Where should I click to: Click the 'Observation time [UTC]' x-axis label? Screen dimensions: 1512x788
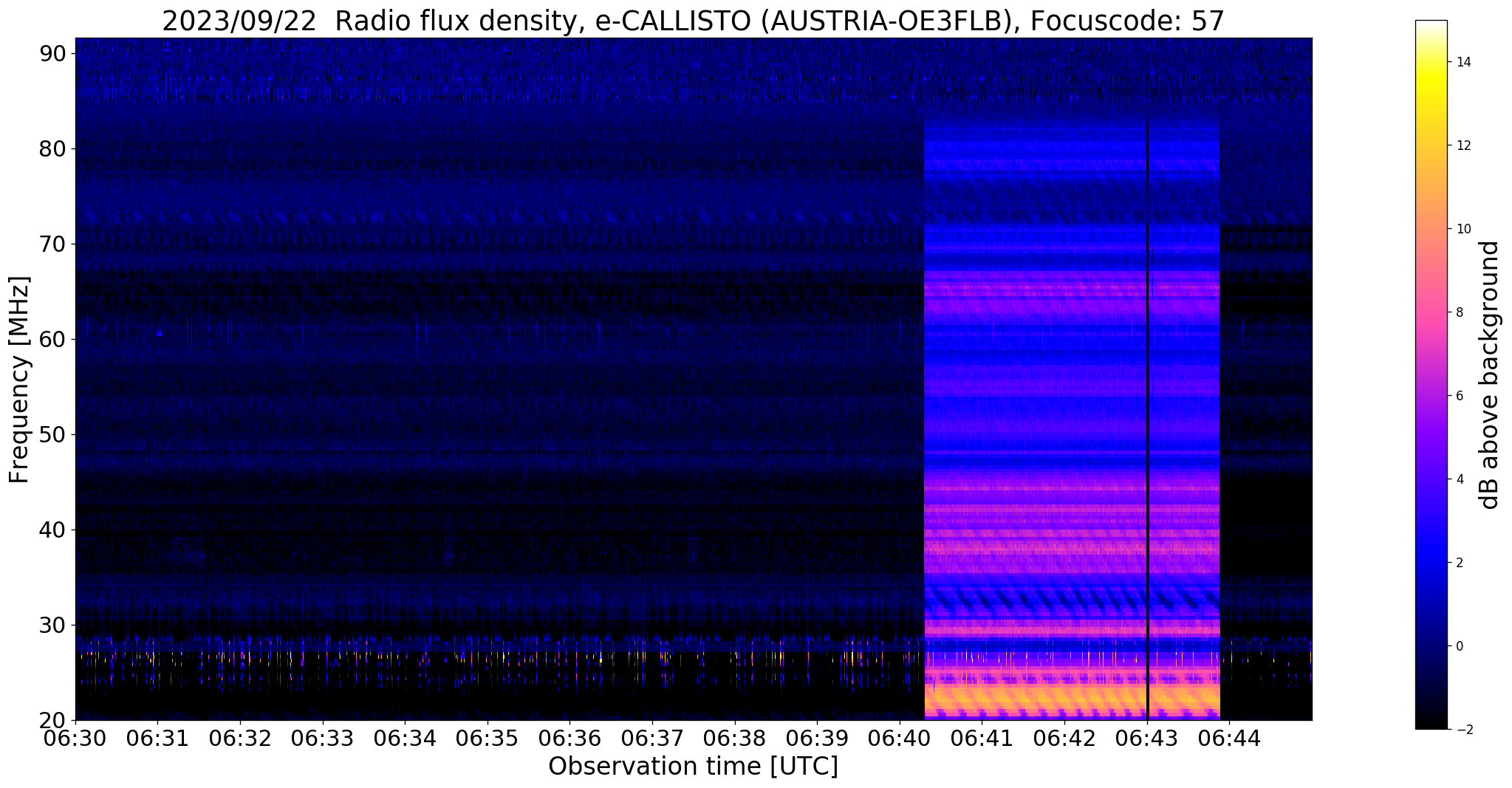[693, 767]
